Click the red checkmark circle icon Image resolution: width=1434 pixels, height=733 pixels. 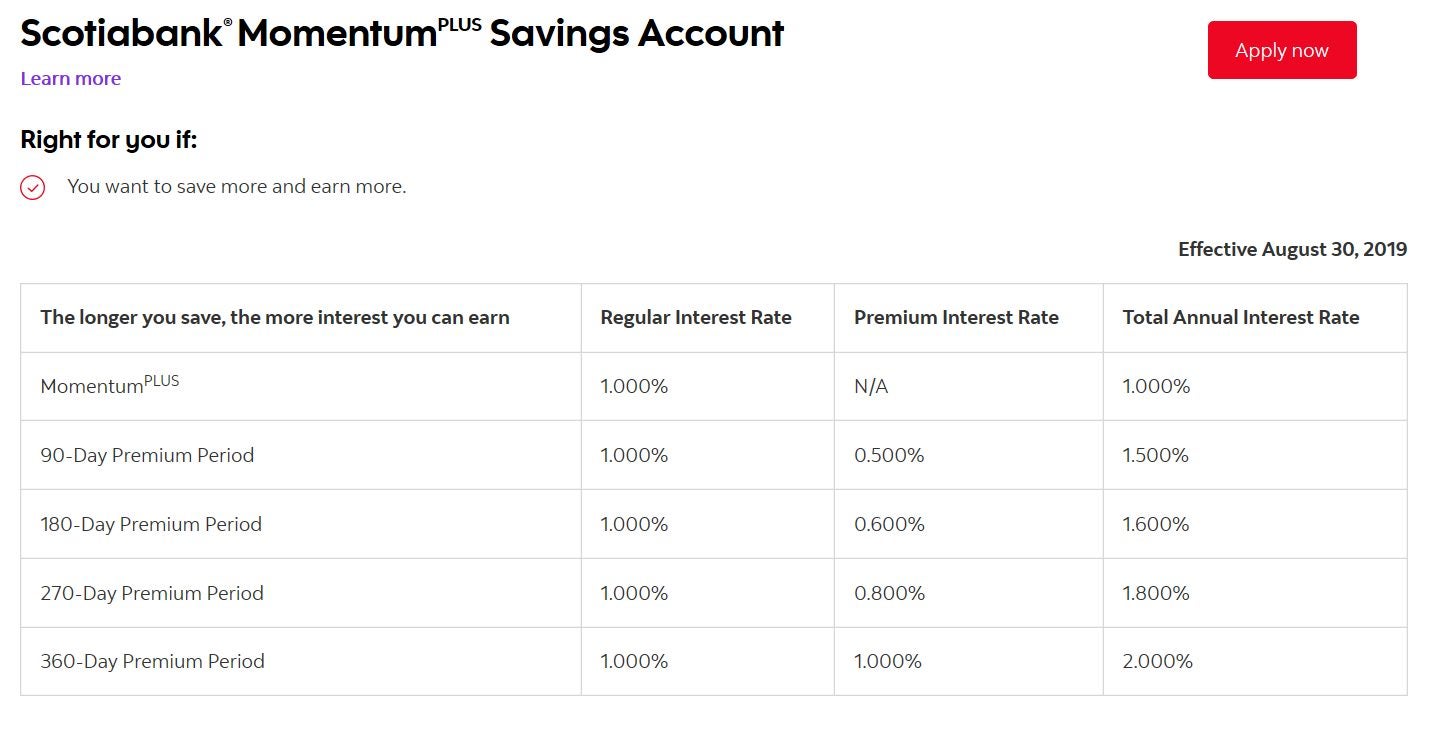click(x=33, y=187)
